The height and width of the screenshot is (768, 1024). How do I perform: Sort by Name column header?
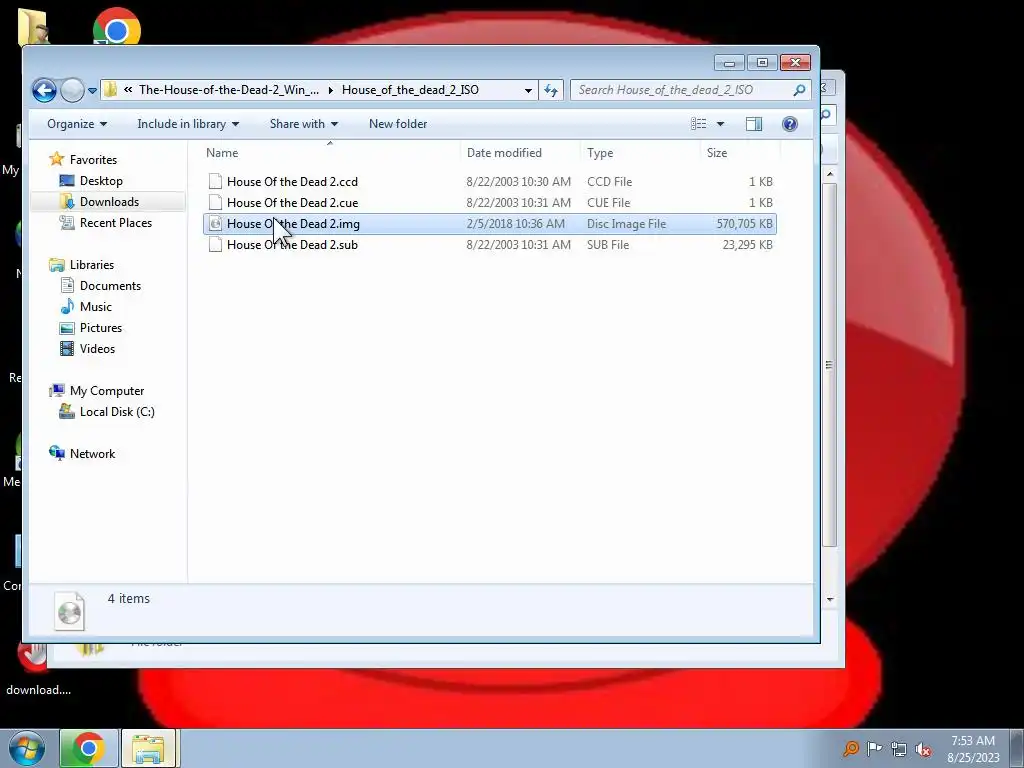222,153
